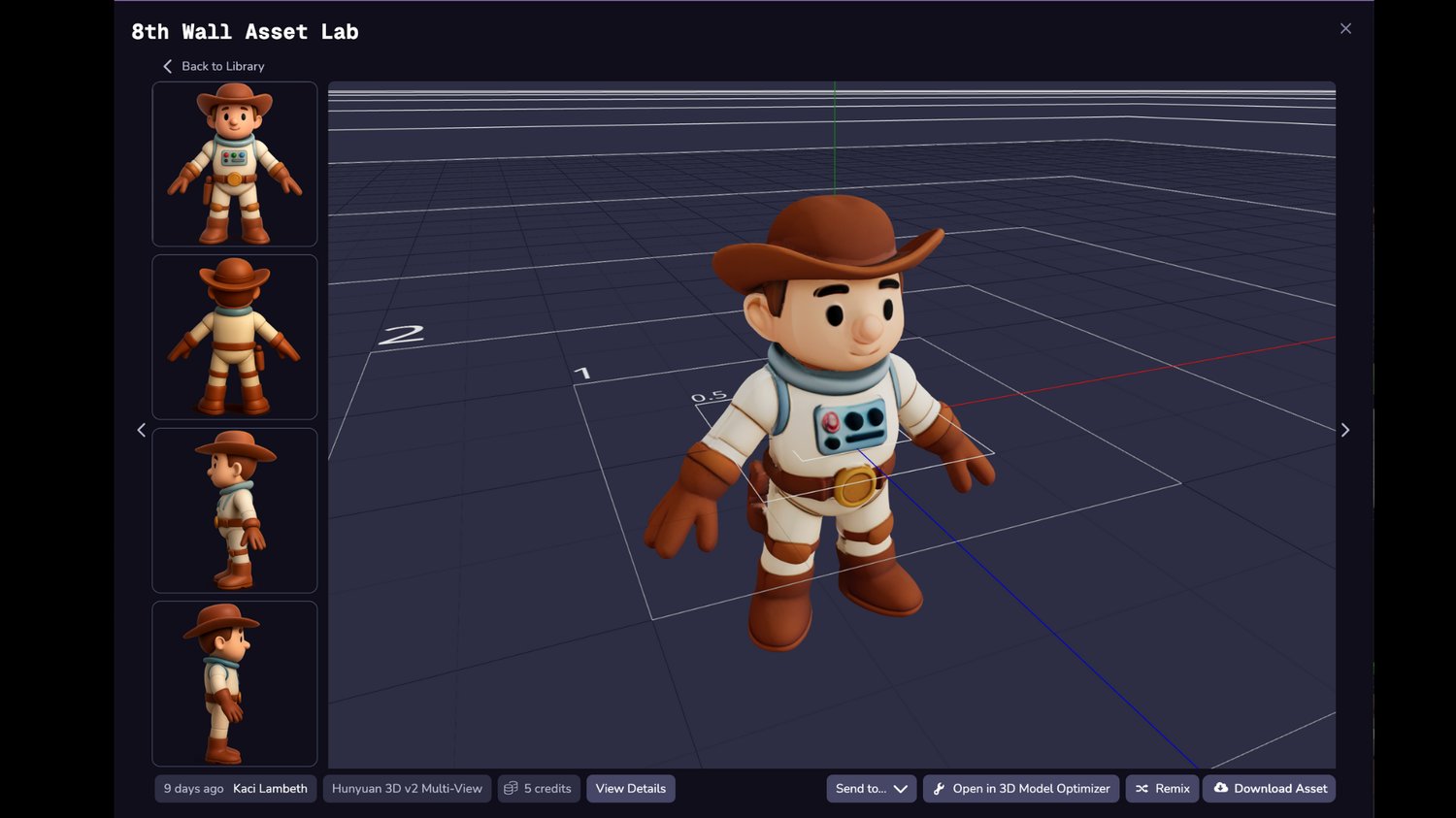Click the View Details button

[630, 789]
